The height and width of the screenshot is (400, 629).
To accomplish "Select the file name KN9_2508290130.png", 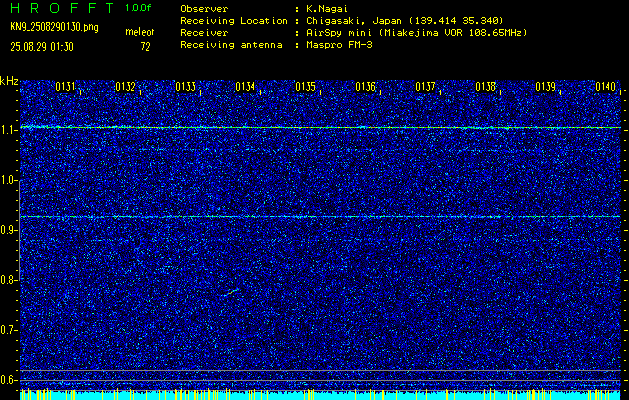I will pos(54,27).
